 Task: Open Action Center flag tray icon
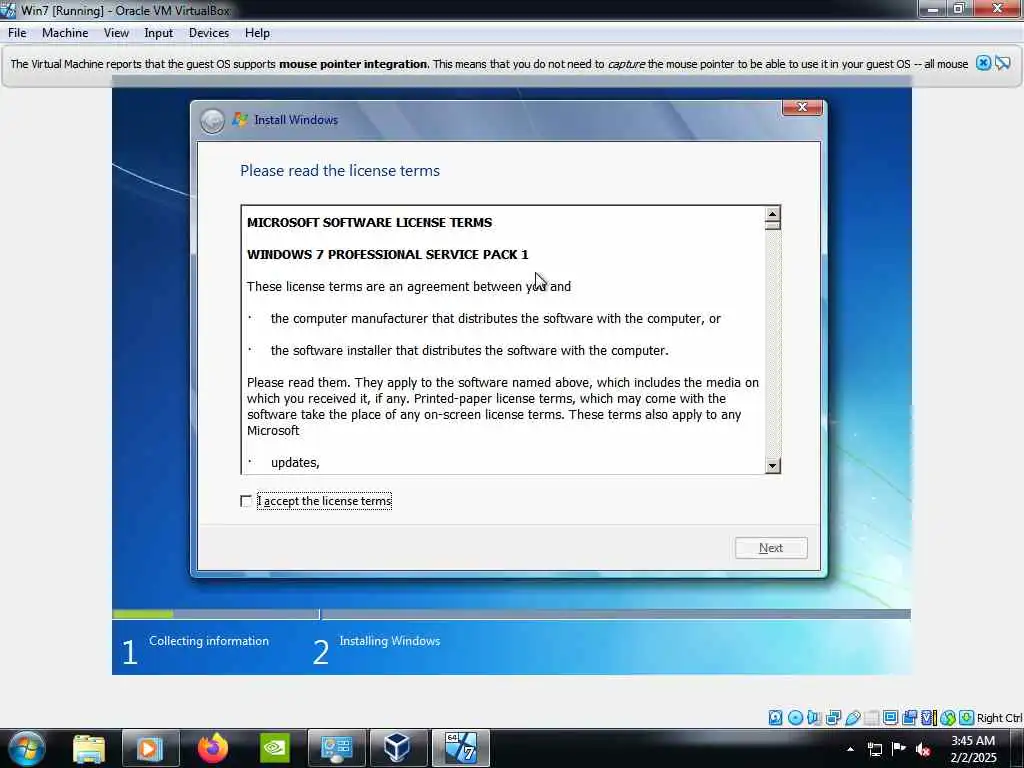coord(899,748)
